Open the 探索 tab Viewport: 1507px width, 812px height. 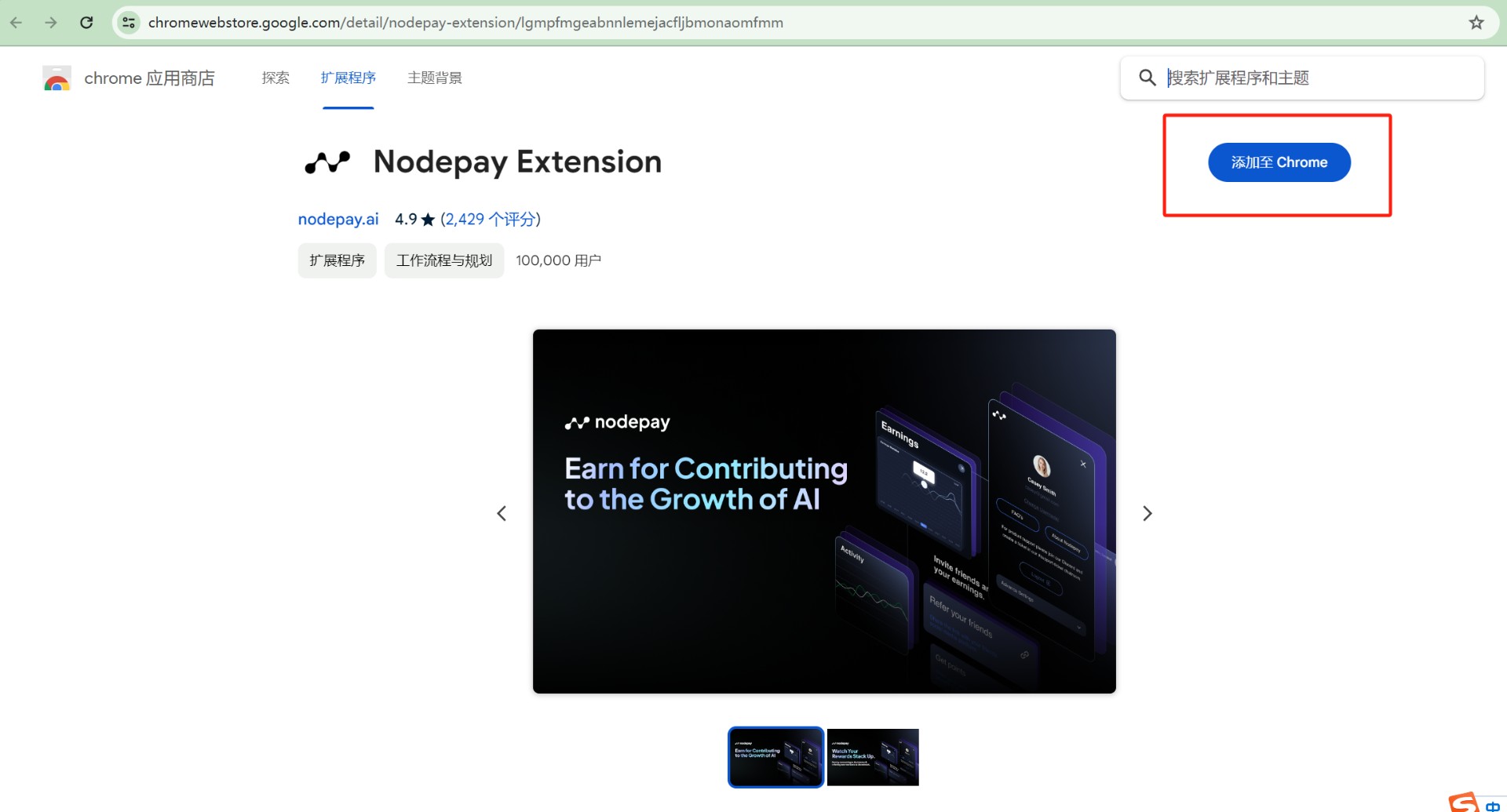[275, 78]
